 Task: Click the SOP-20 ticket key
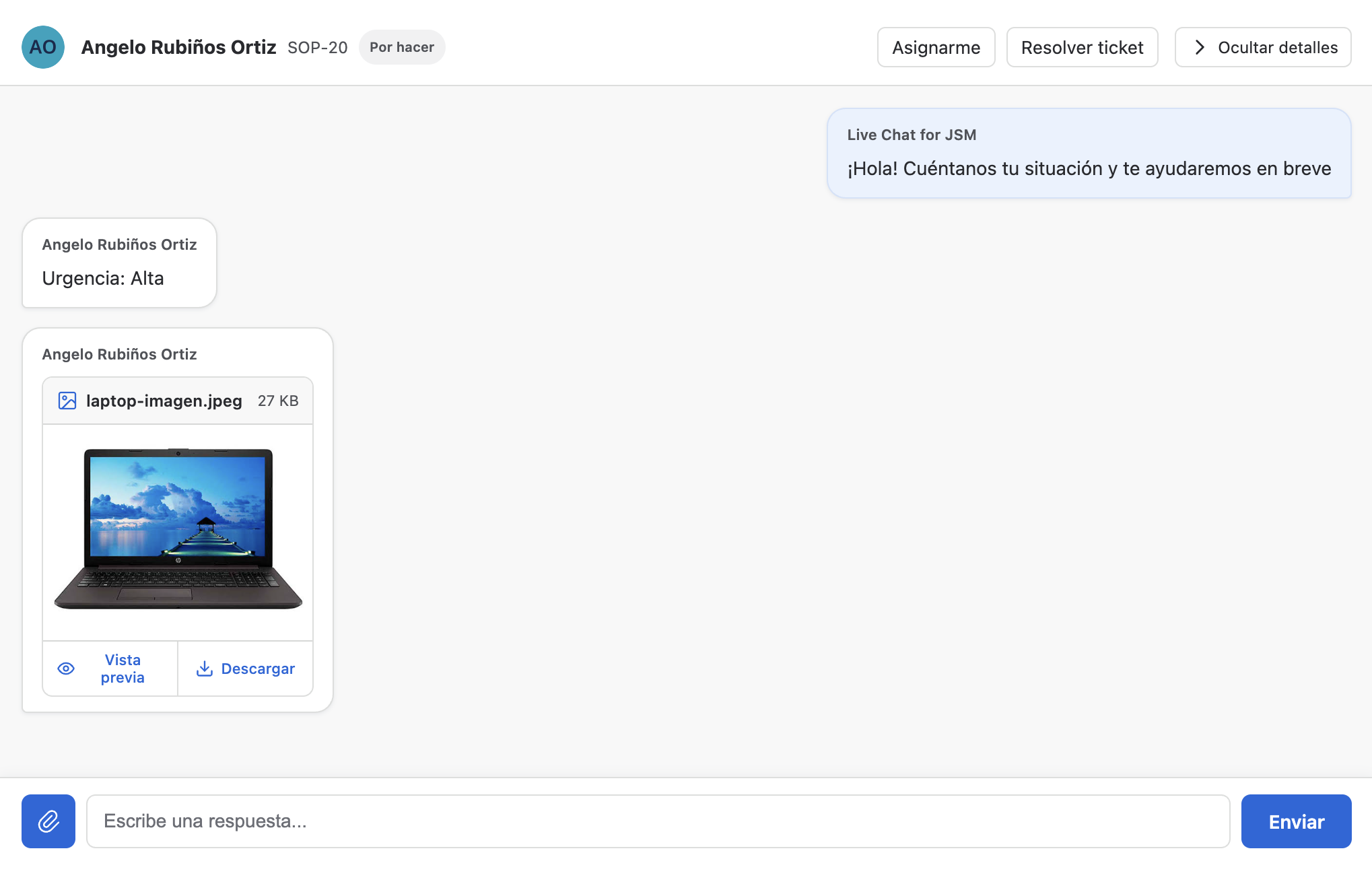[318, 48]
